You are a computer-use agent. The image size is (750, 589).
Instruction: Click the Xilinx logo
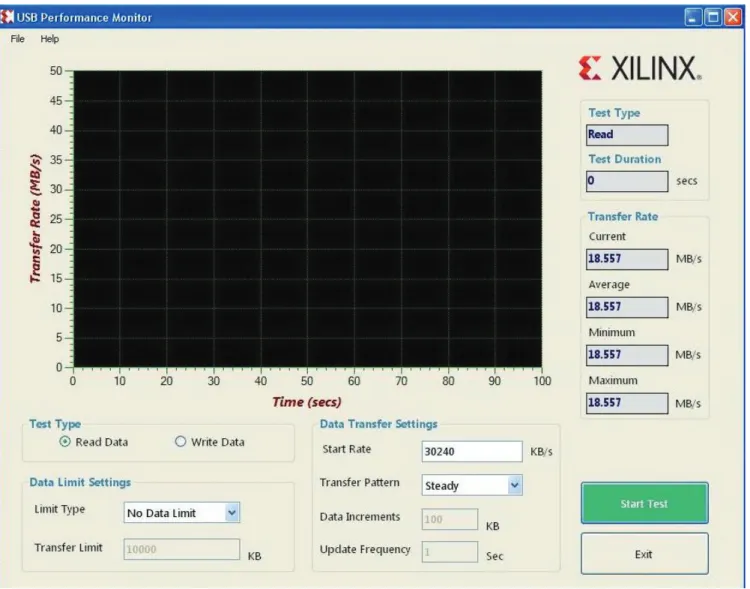640,68
